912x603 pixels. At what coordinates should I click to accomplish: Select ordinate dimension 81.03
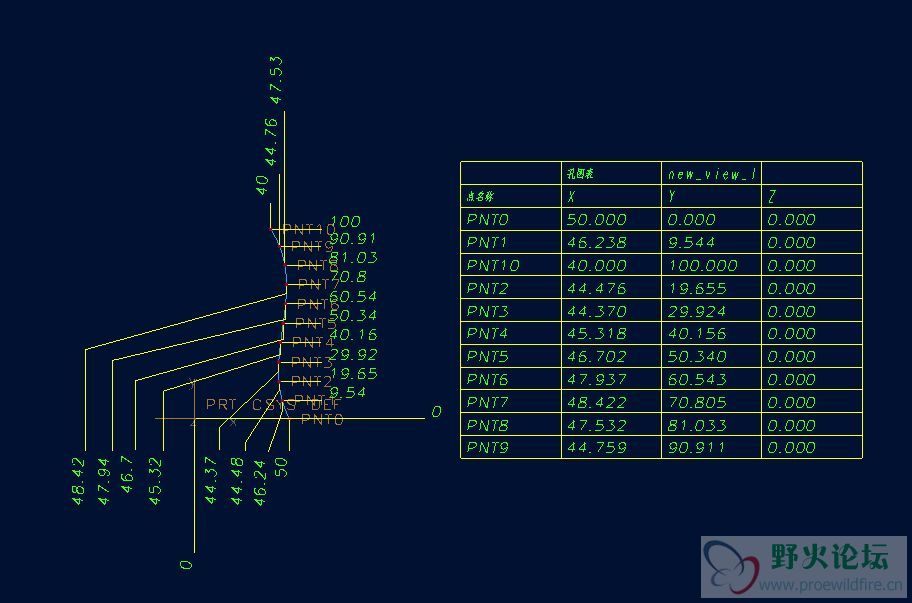(355, 258)
